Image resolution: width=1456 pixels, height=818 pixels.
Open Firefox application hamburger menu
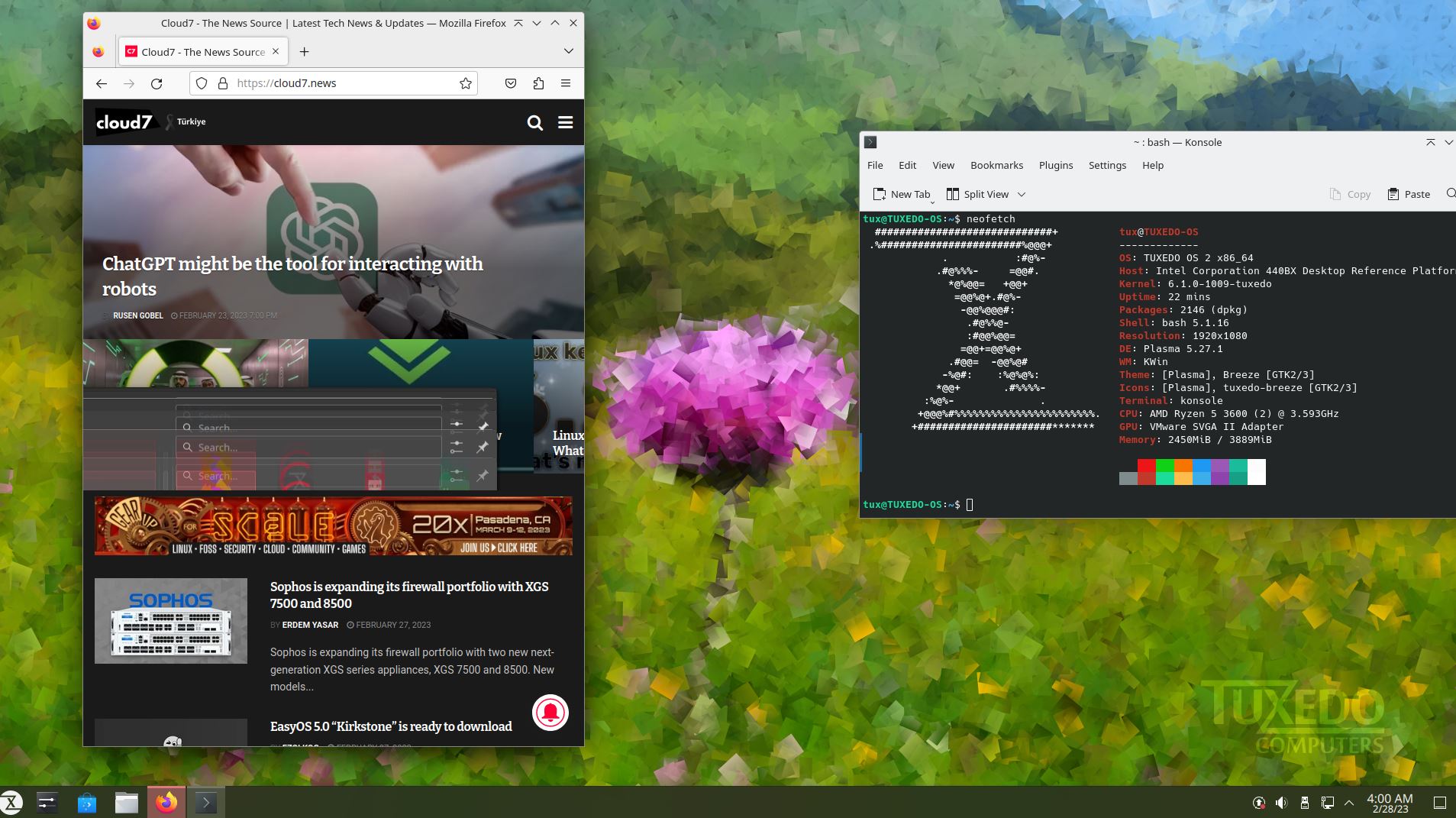pyautogui.click(x=566, y=83)
